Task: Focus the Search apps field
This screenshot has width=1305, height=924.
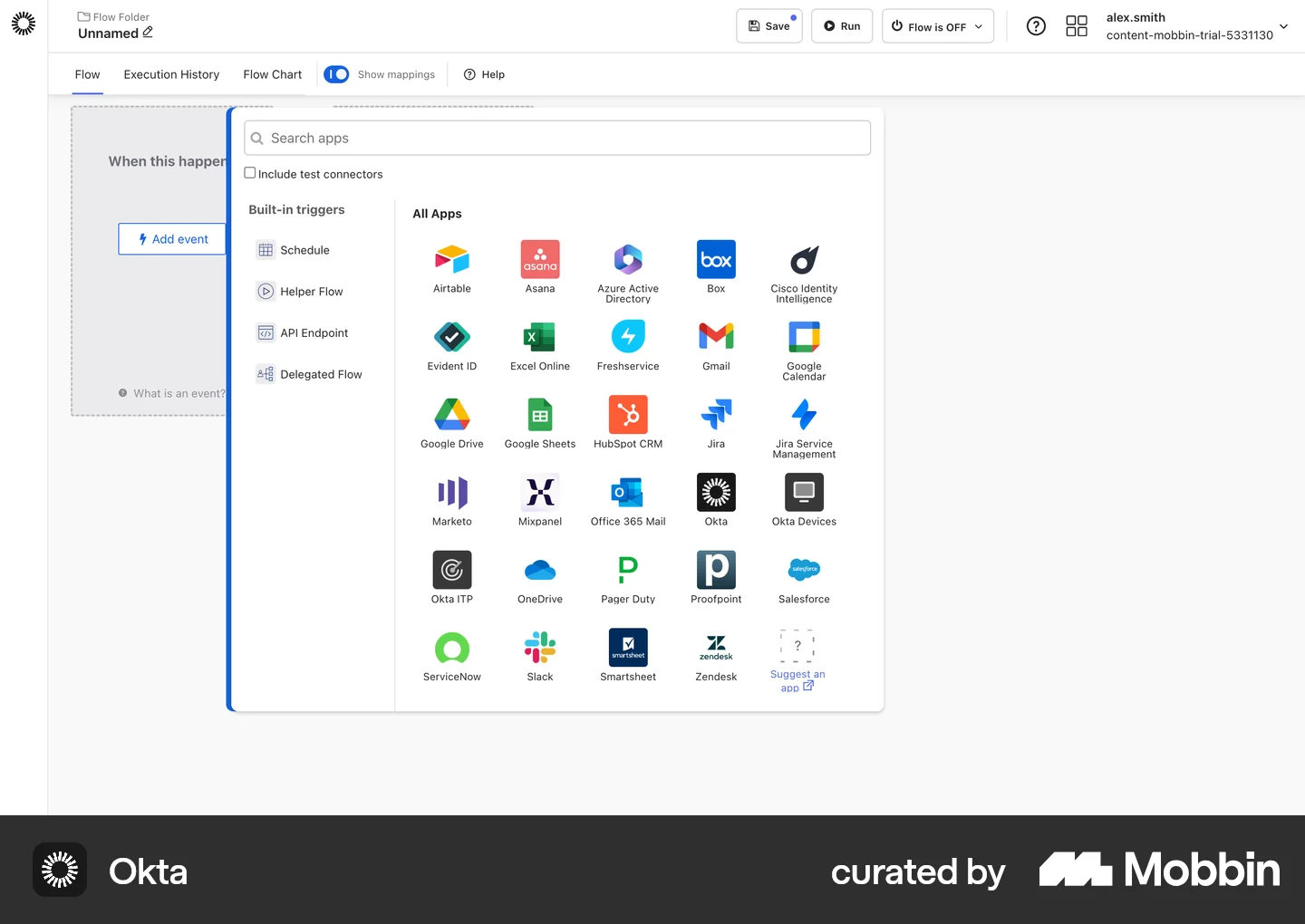Action: pyautogui.click(x=557, y=138)
